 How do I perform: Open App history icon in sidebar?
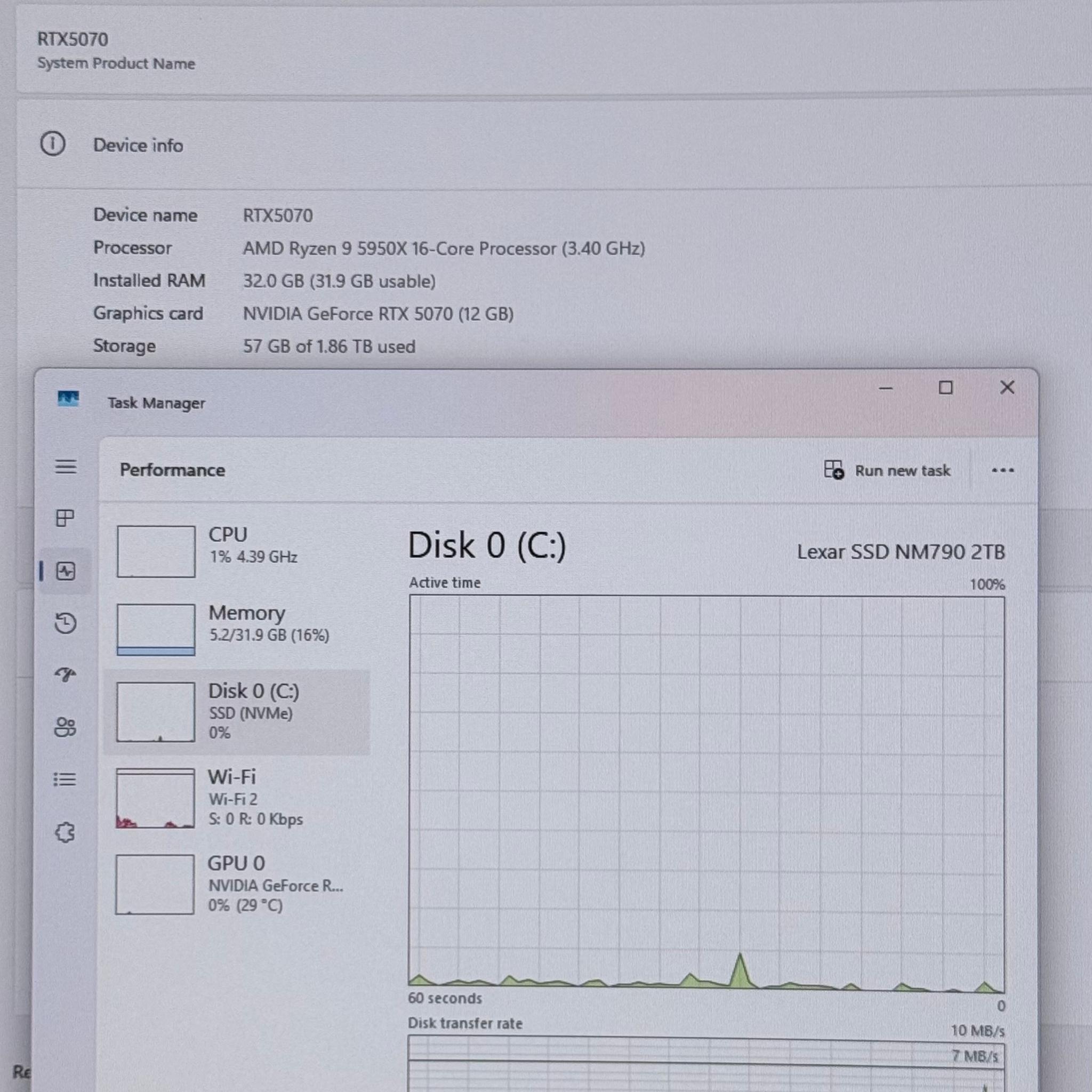coord(66,623)
